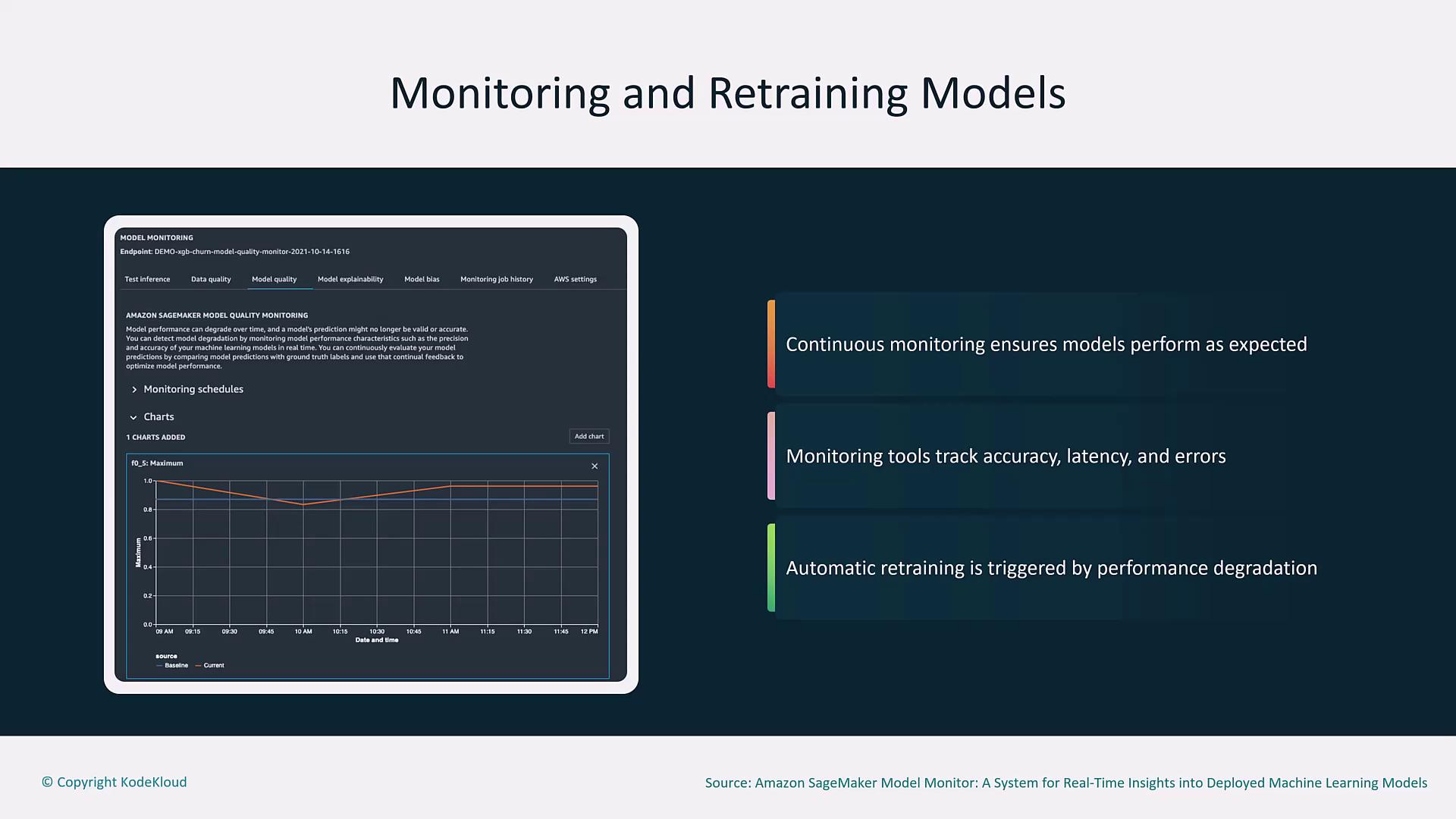Close the f0_5 Maximum chart
1456x819 pixels.
[x=595, y=466]
